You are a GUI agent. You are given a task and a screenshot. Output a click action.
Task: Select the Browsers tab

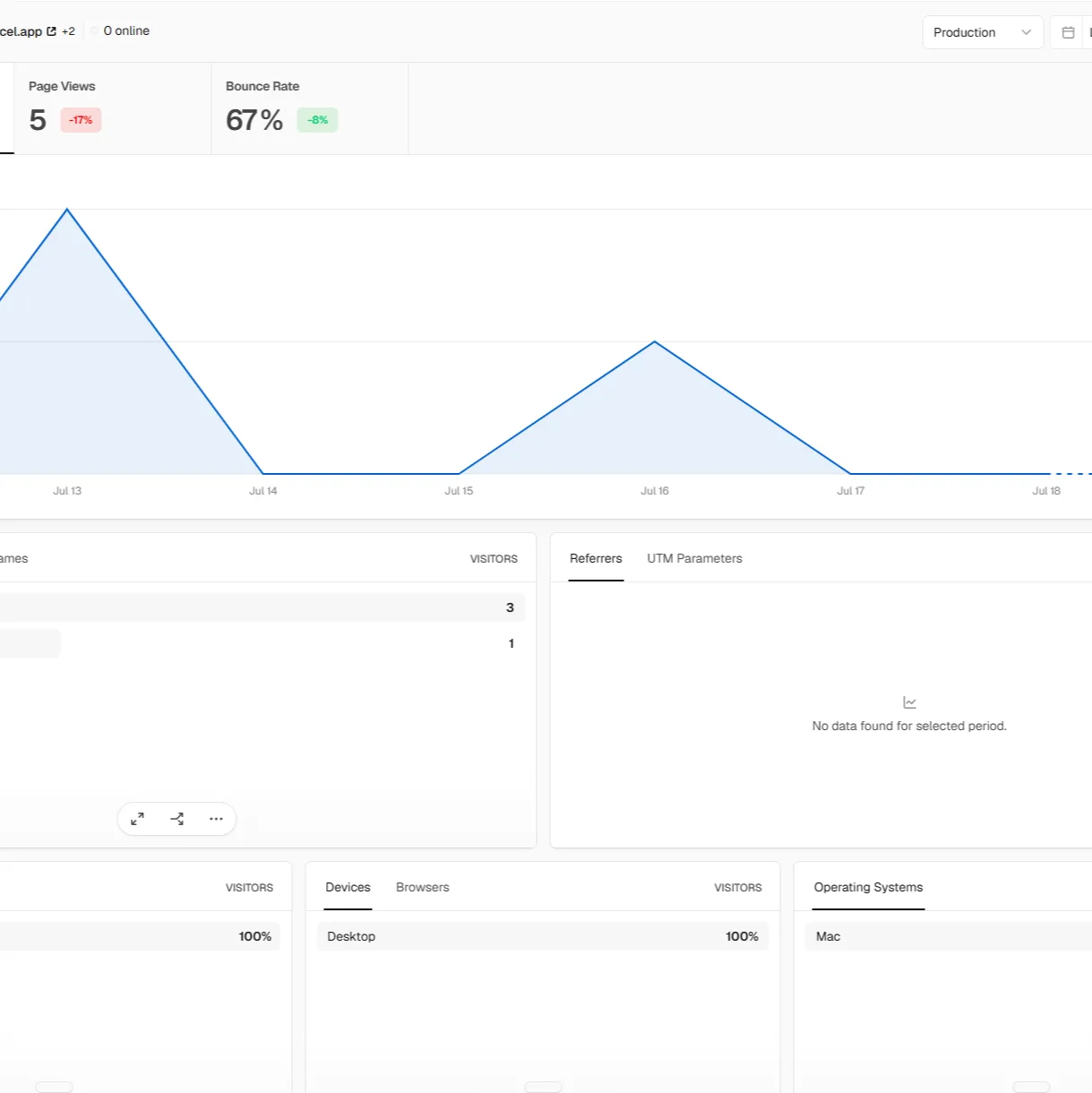click(423, 887)
